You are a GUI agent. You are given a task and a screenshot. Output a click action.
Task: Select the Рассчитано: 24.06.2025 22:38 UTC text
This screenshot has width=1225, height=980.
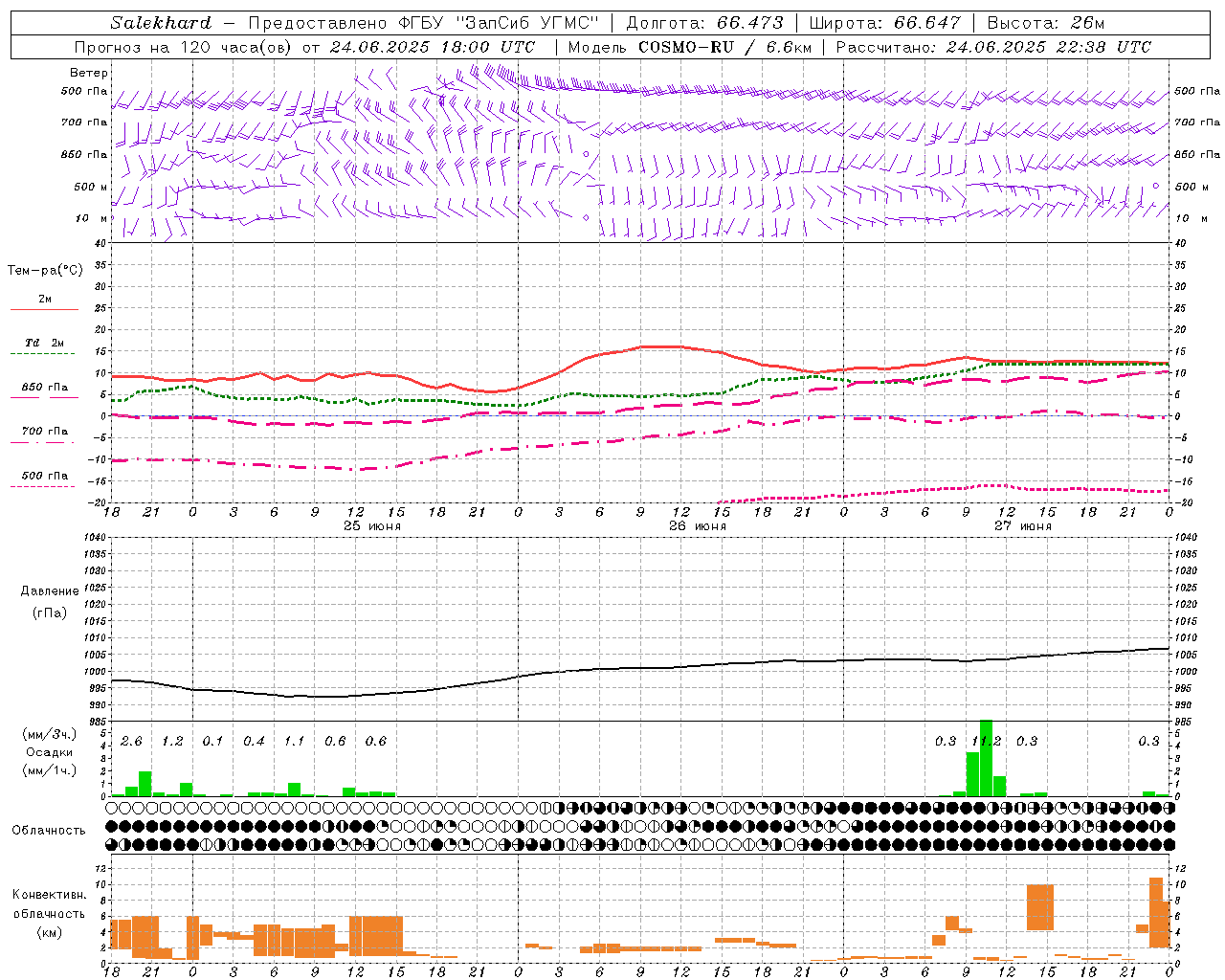993,46
